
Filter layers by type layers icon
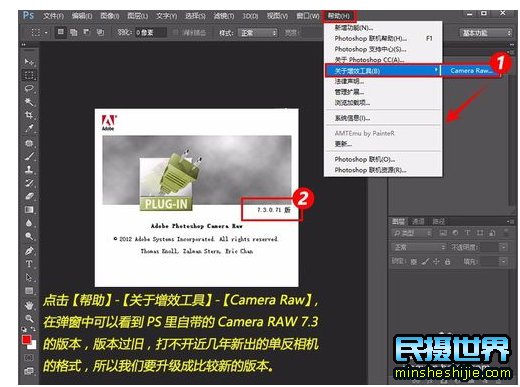[467, 233]
